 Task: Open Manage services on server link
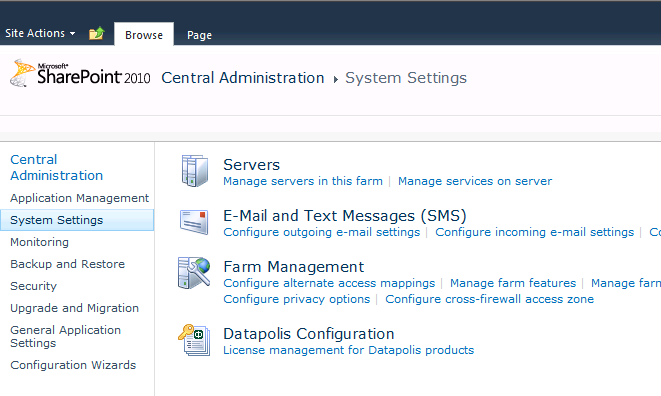tap(475, 181)
